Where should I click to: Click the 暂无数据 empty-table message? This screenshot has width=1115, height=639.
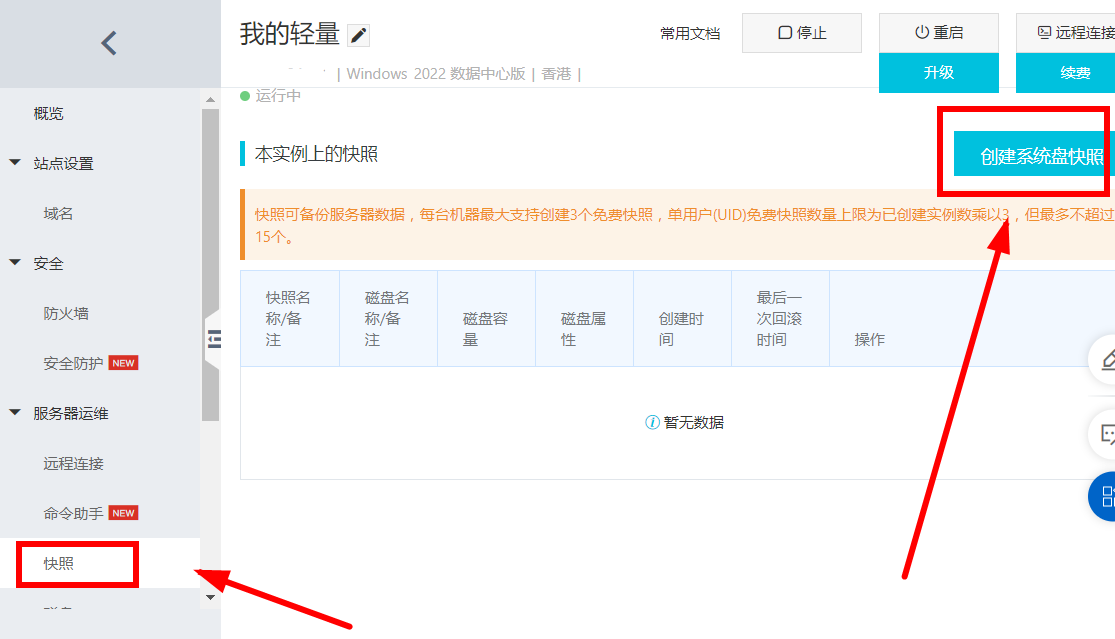tap(685, 423)
